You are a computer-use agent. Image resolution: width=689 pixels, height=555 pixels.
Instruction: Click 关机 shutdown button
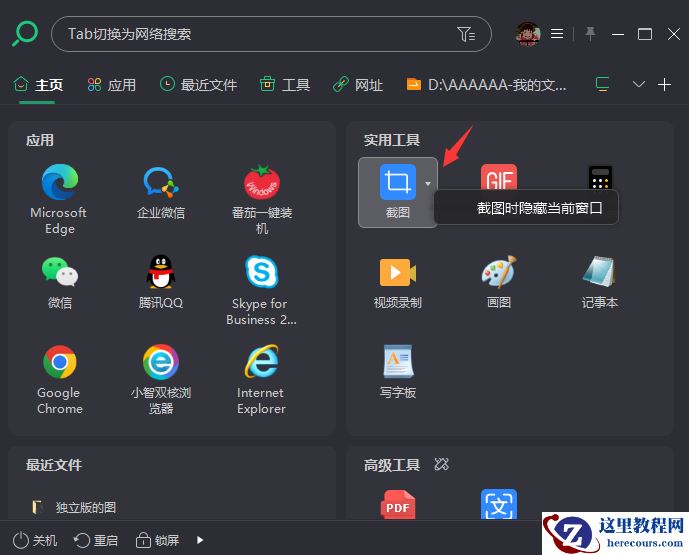(x=35, y=540)
